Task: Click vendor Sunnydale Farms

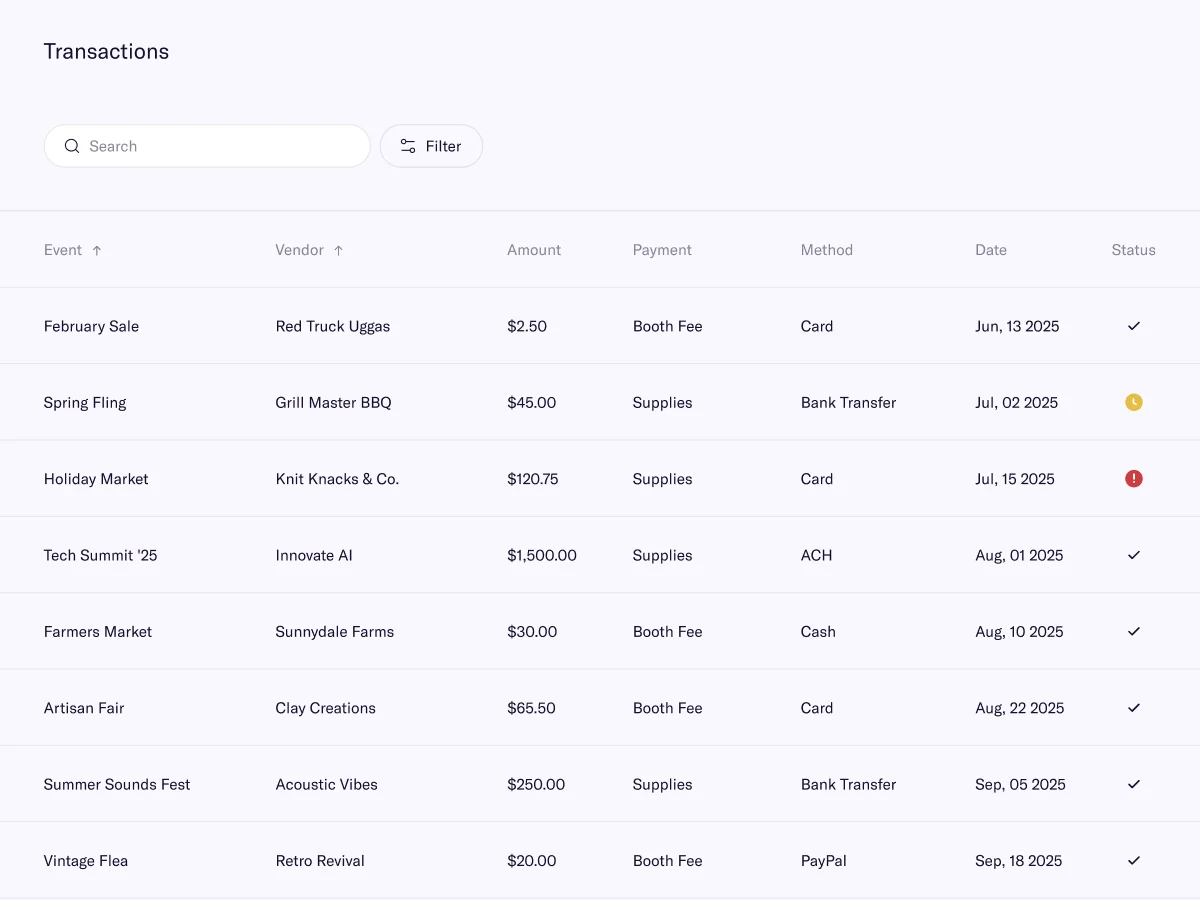Action: (x=335, y=632)
